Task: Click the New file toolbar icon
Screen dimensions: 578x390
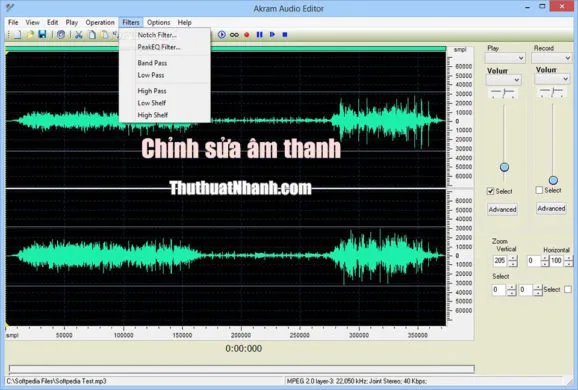Action: point(17,35)
